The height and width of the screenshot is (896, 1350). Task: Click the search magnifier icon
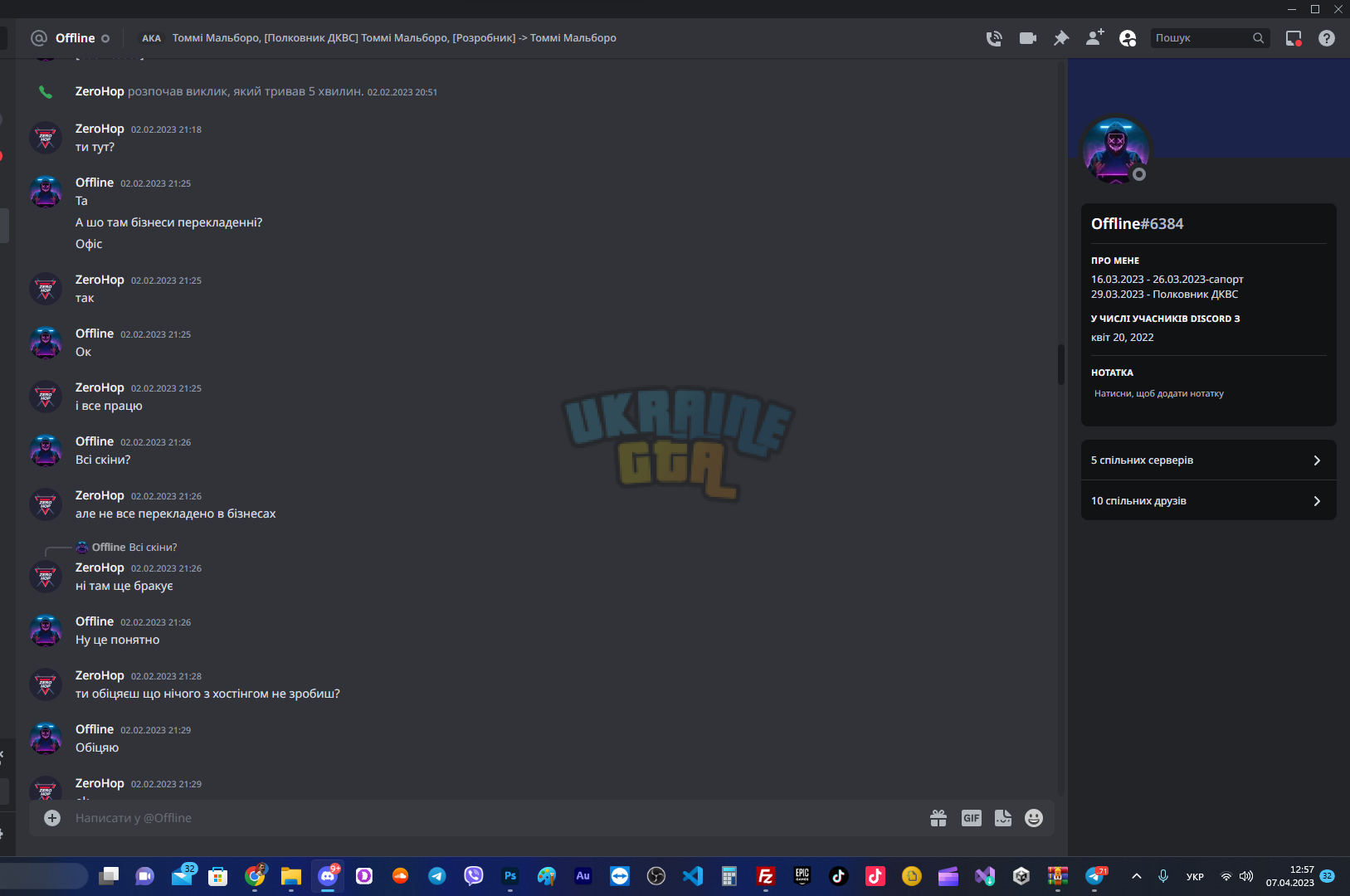1259,38
